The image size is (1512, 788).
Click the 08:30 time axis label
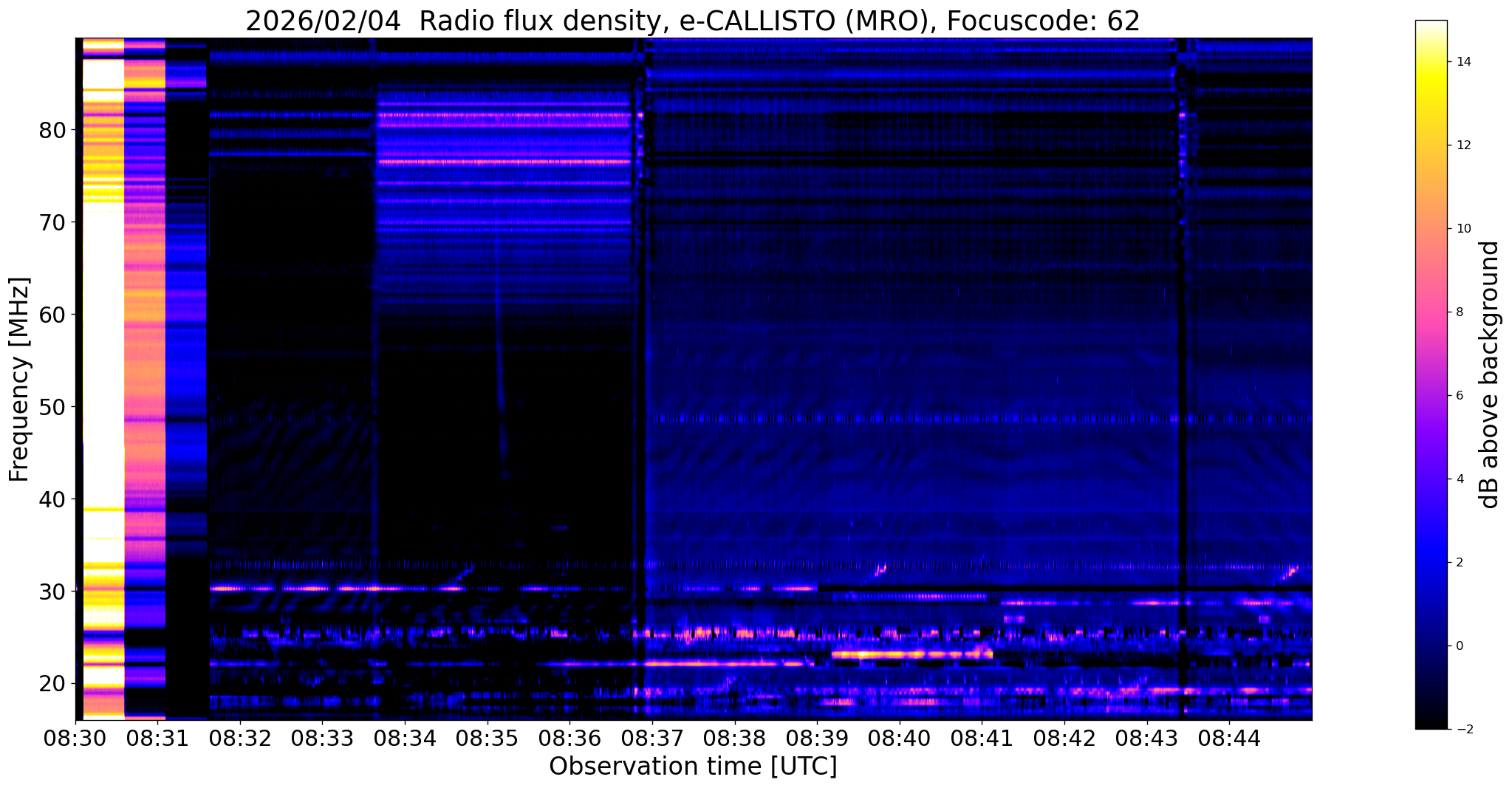coord(75,739)
